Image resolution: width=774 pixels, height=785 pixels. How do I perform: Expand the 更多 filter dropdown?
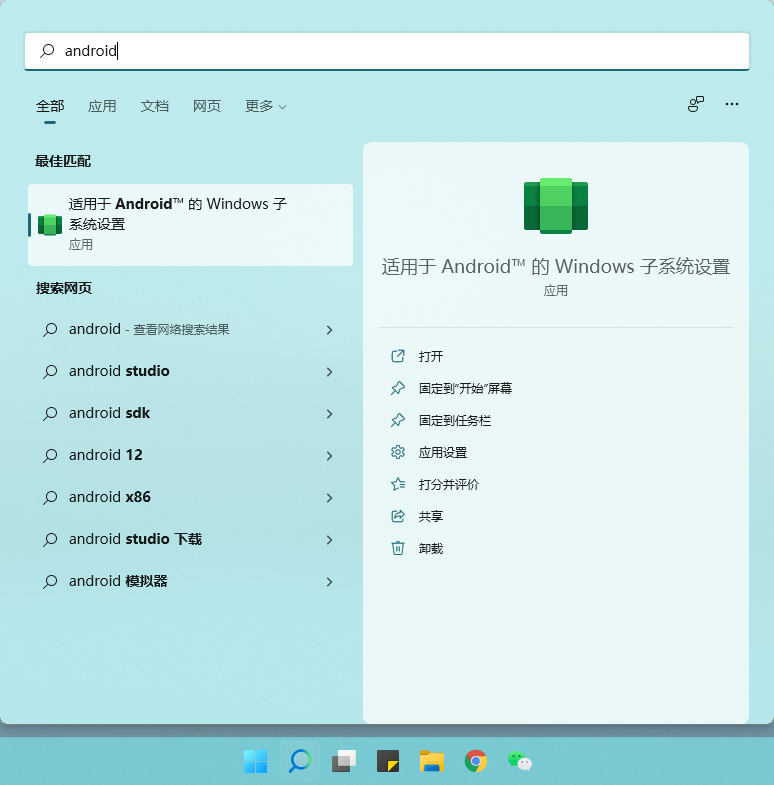(265, 106)
